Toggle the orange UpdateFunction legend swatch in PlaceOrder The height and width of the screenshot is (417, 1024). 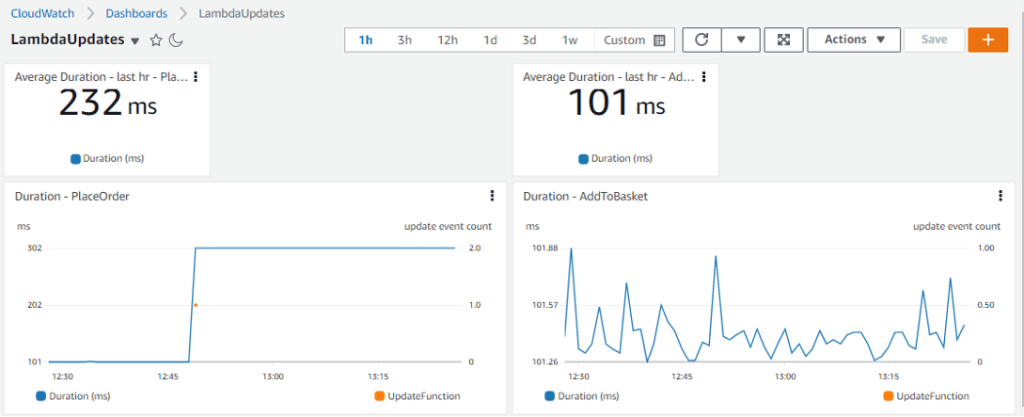(x=379, y=396)
